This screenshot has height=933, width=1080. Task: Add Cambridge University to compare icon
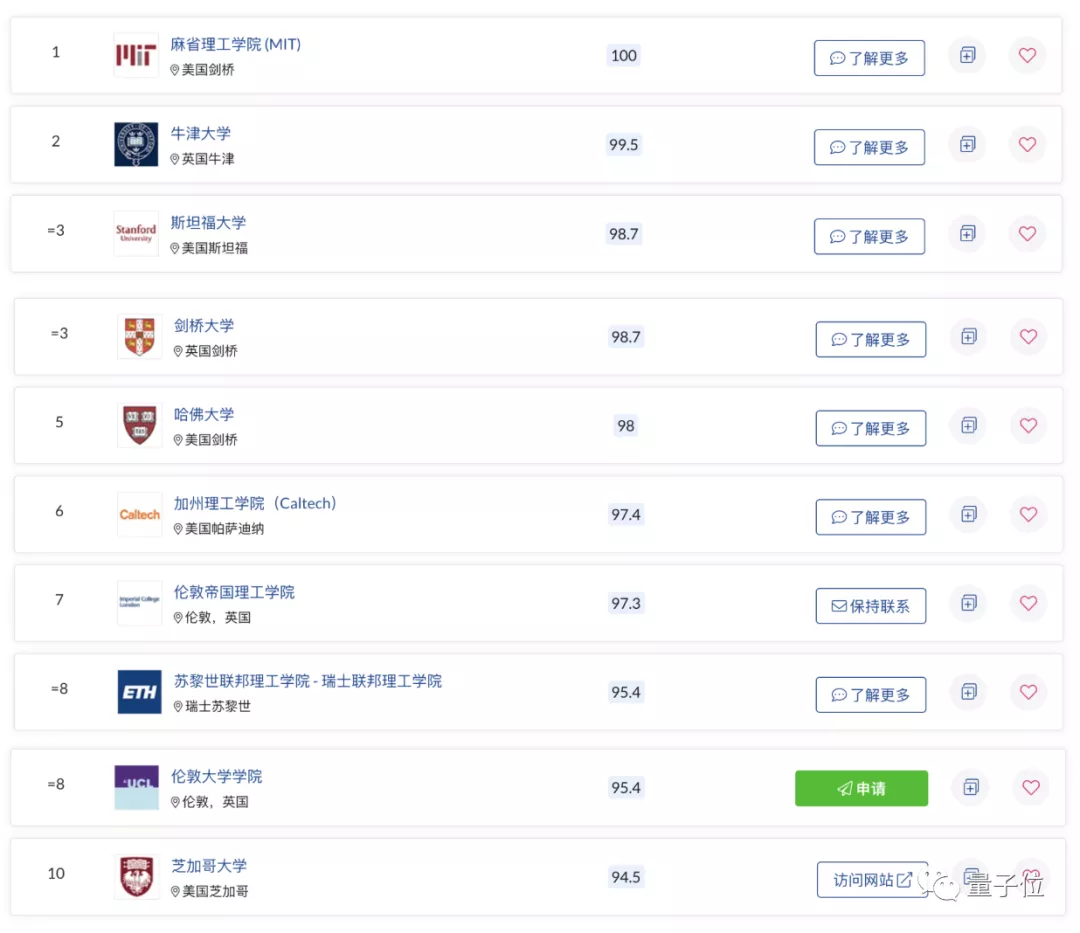pos(968,336)
